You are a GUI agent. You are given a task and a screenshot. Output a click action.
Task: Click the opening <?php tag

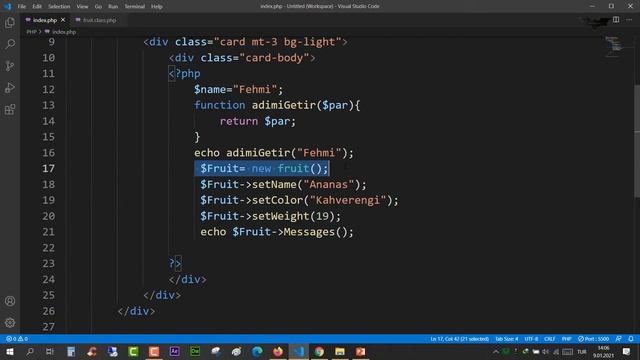click(184, 74)
